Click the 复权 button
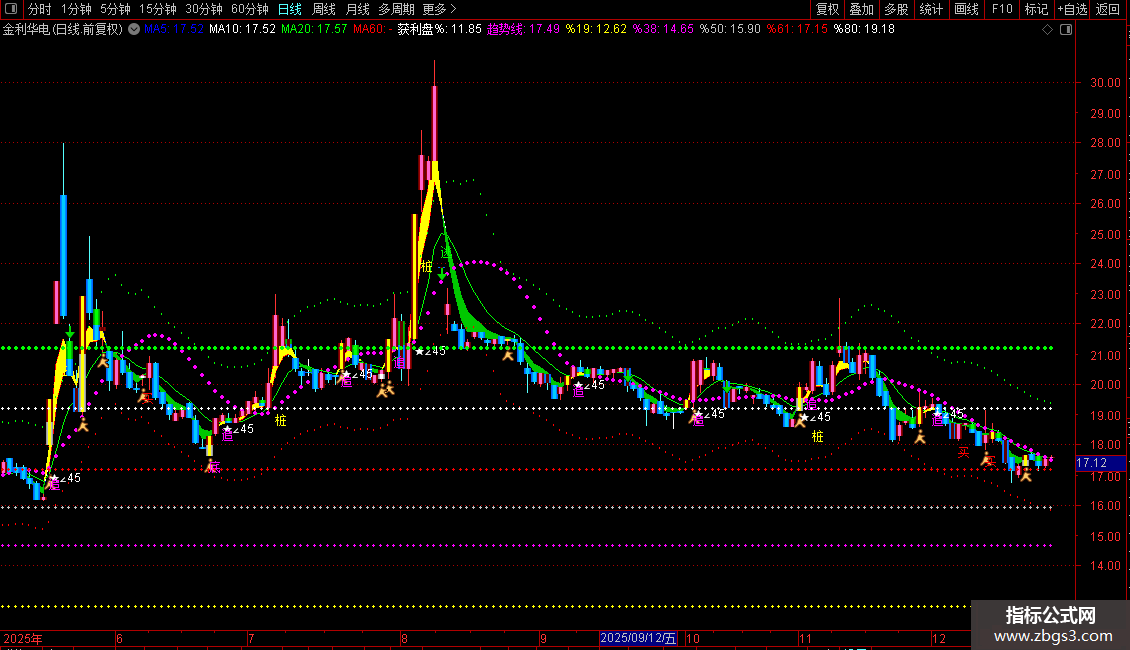The height and width of the screenshot is (650, 1130). click(827, 9)
